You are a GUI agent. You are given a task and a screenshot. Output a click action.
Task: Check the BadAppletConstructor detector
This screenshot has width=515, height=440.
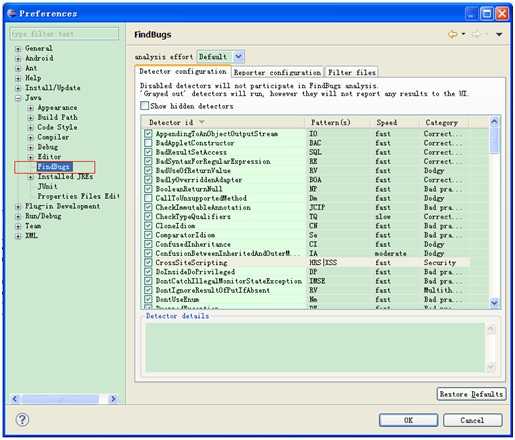[x=148, y=143]
